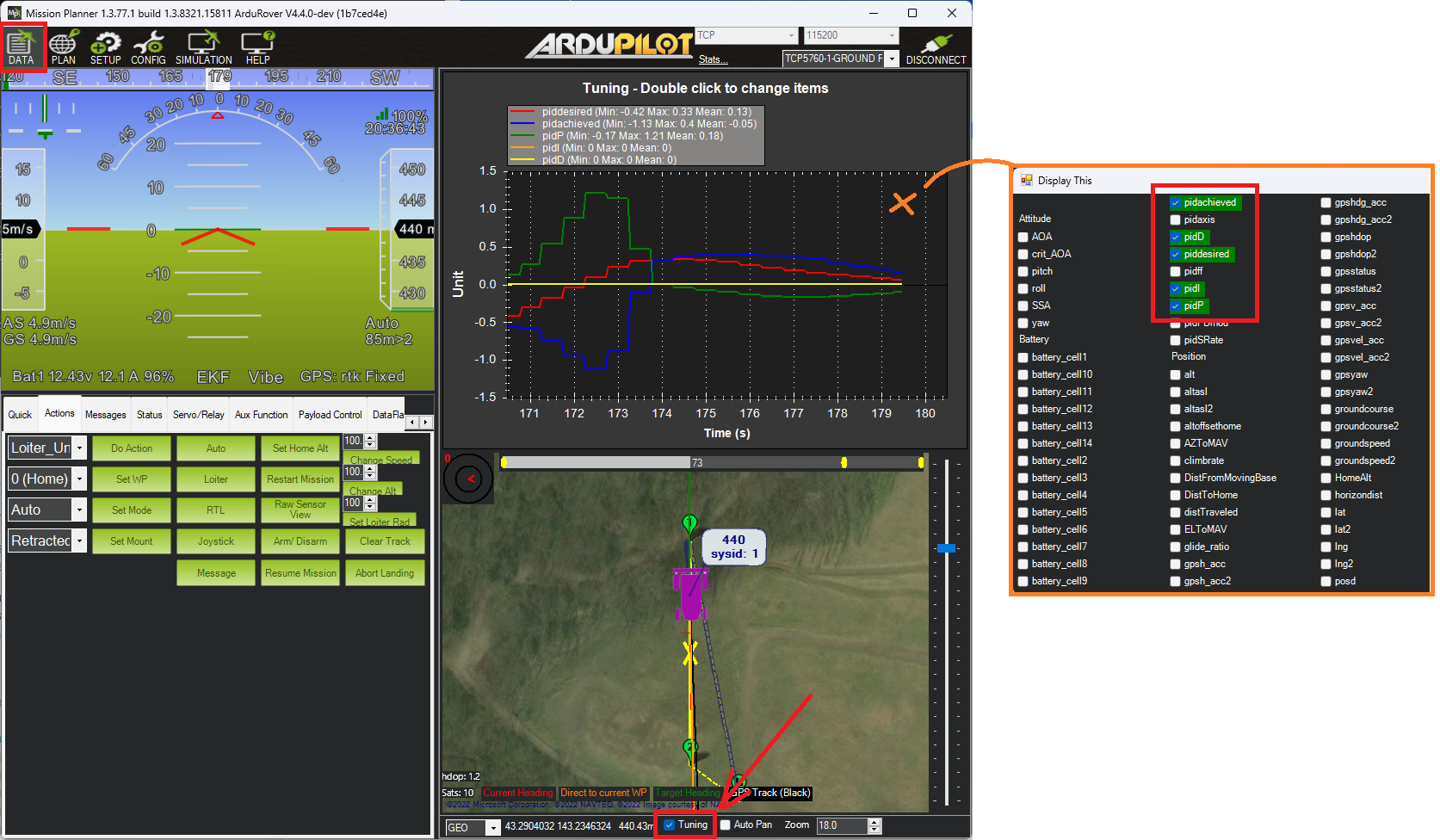Click the Stats... link

713,59
